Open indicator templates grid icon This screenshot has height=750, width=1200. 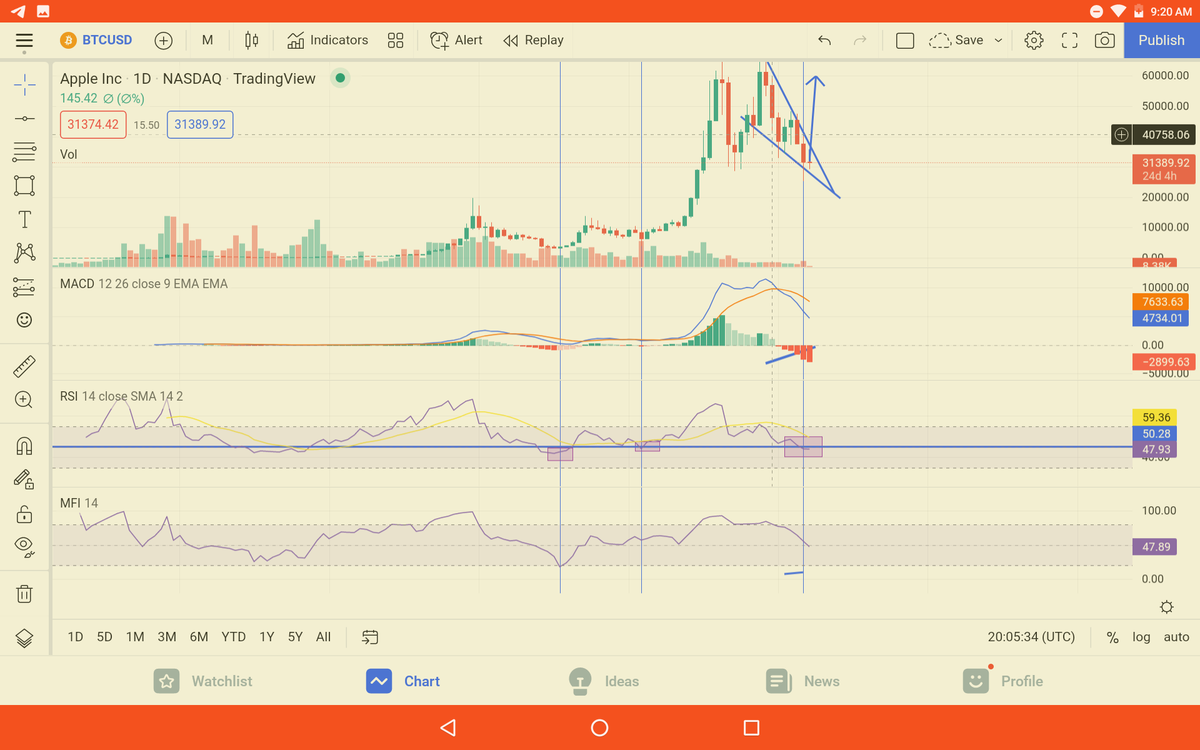396,40
